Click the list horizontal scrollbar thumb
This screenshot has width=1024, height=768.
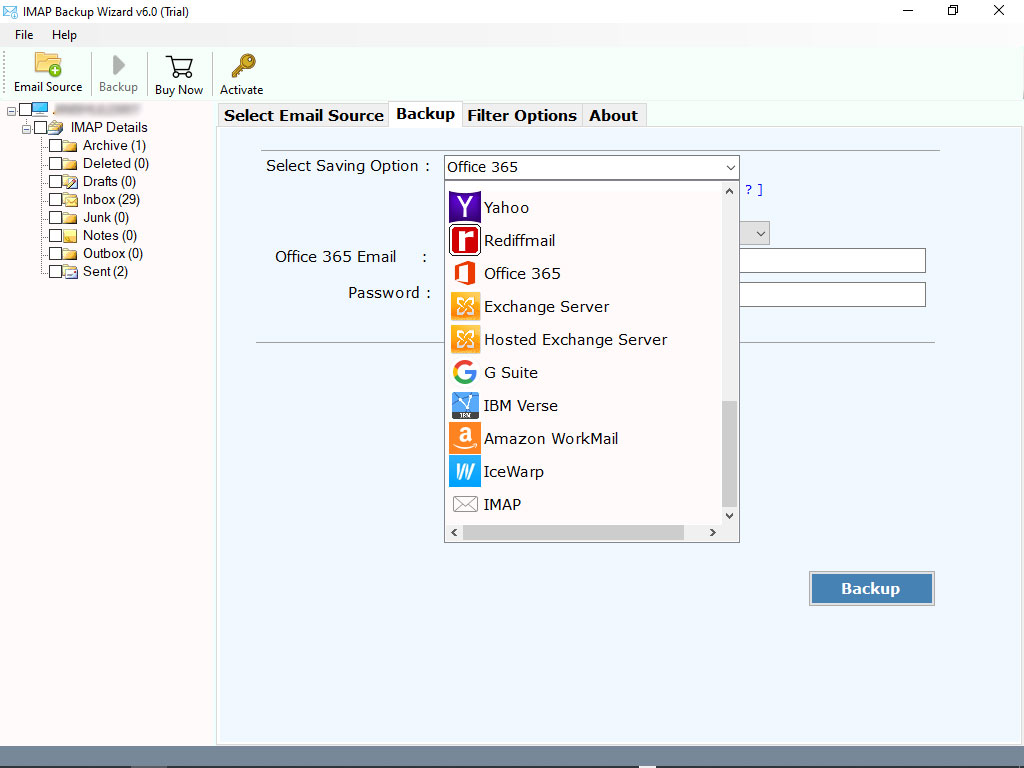[573, 533]
